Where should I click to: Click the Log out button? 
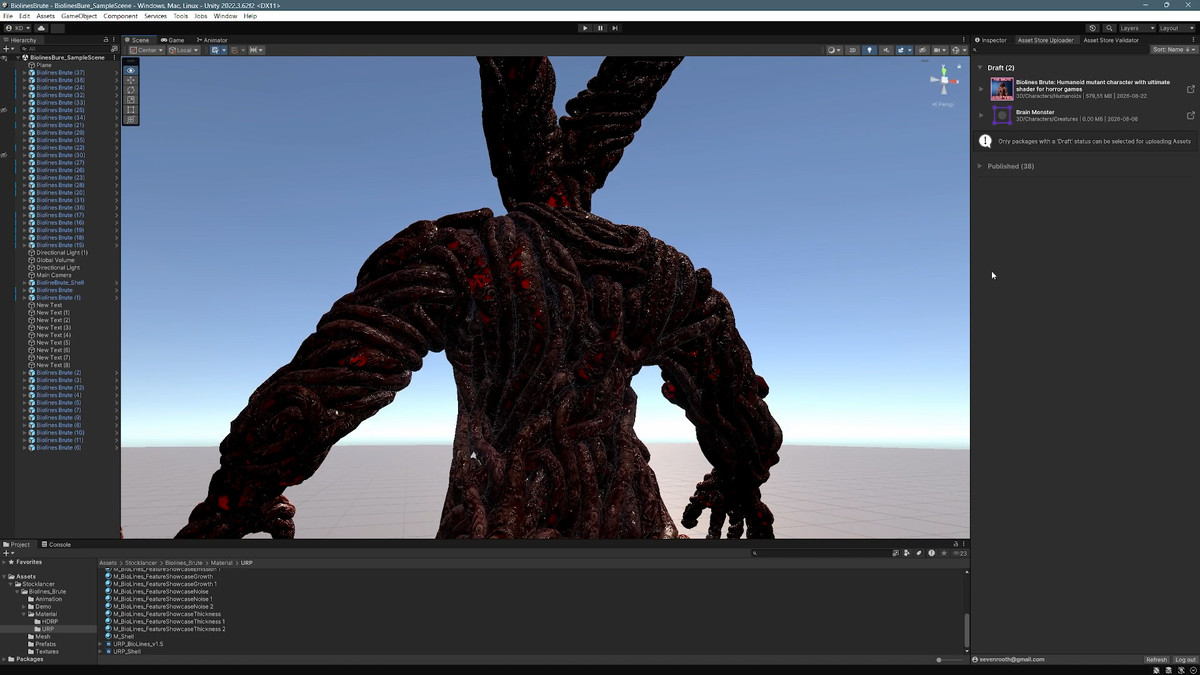click(x=1185, y=660)
